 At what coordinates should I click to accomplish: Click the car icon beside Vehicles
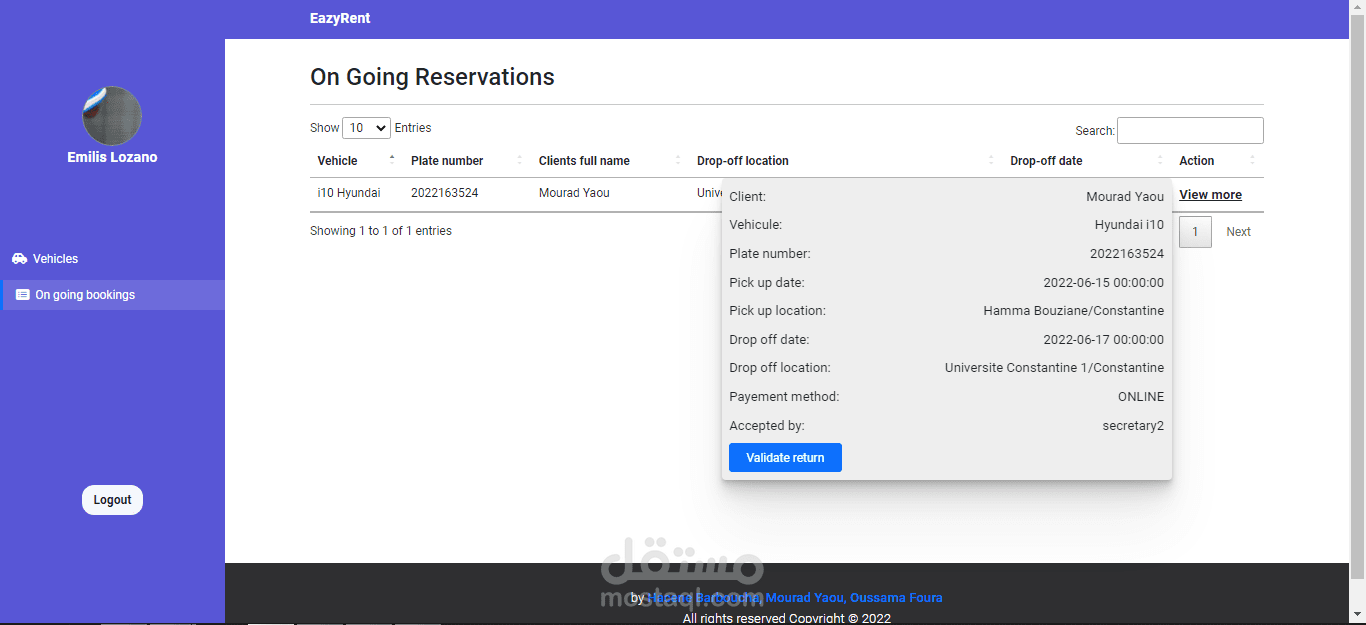20,259
